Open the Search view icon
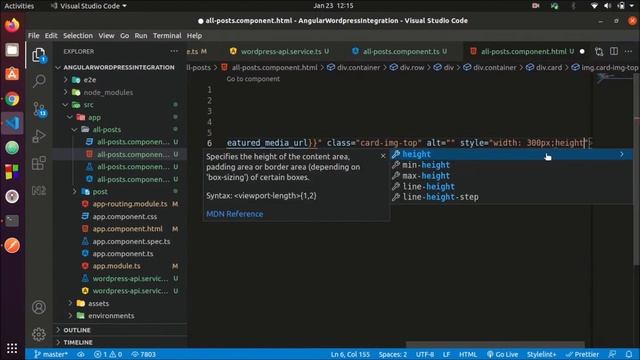The image size is (640, 360). click(x=39, y=81)
